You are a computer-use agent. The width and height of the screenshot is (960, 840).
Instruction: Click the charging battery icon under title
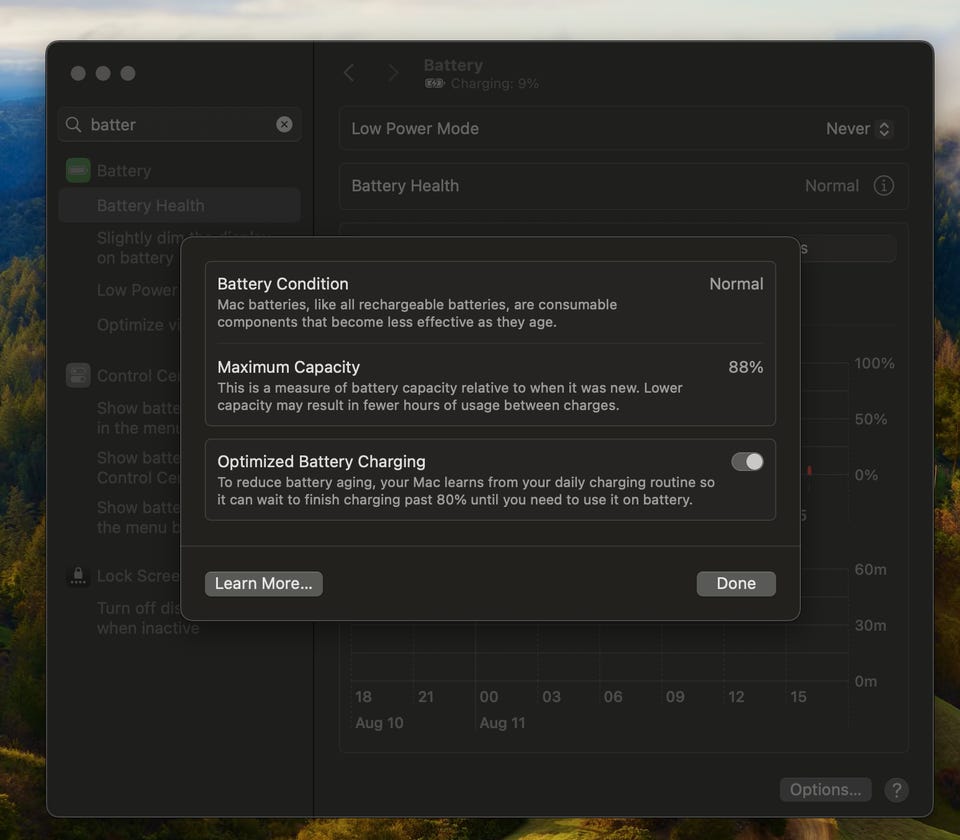[x=435, y=84]
